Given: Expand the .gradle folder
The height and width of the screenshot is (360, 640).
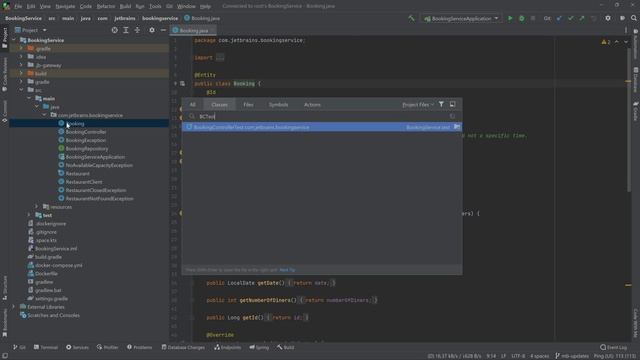Looking at the screenshot, I should (22, 49).
